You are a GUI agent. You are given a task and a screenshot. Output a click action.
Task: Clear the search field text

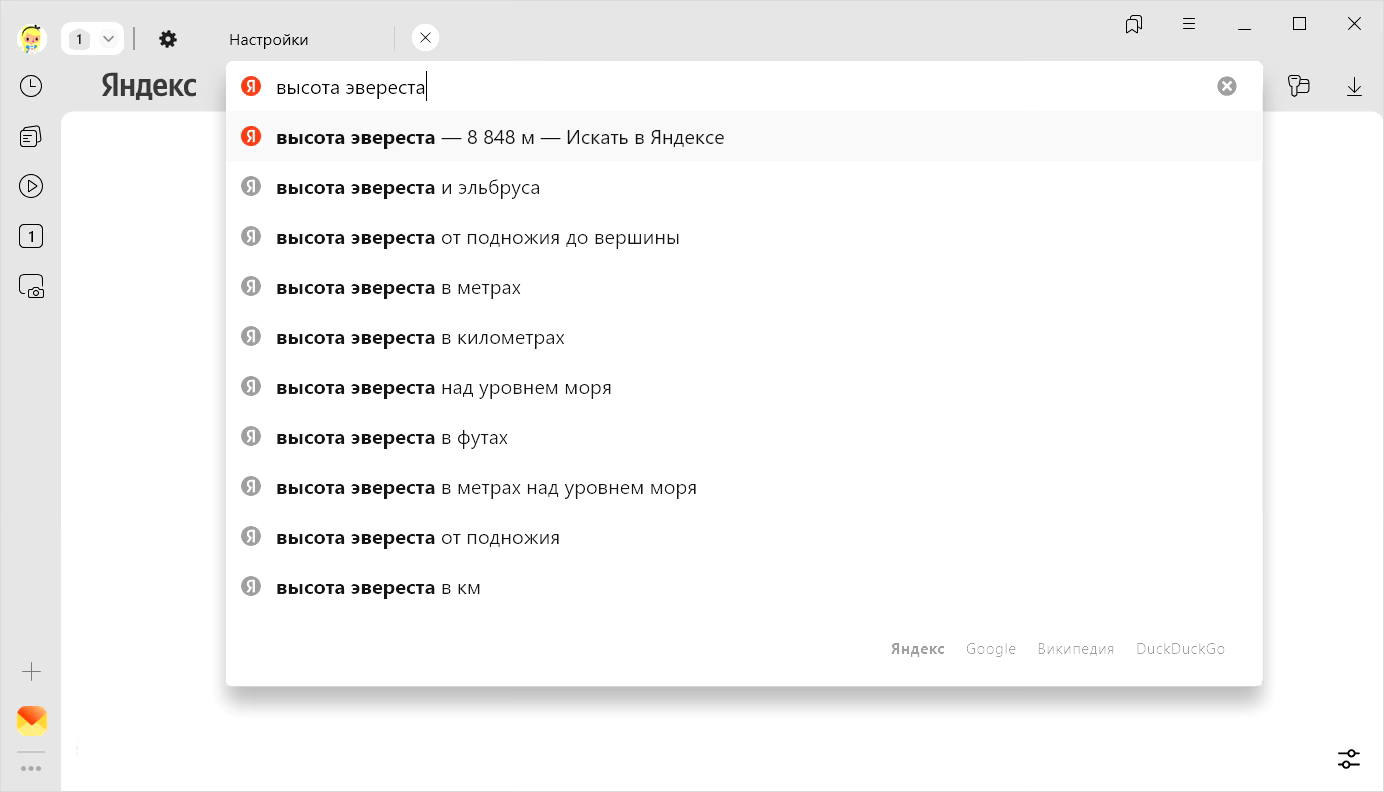pyautogui.click(x=1226, y=87)
